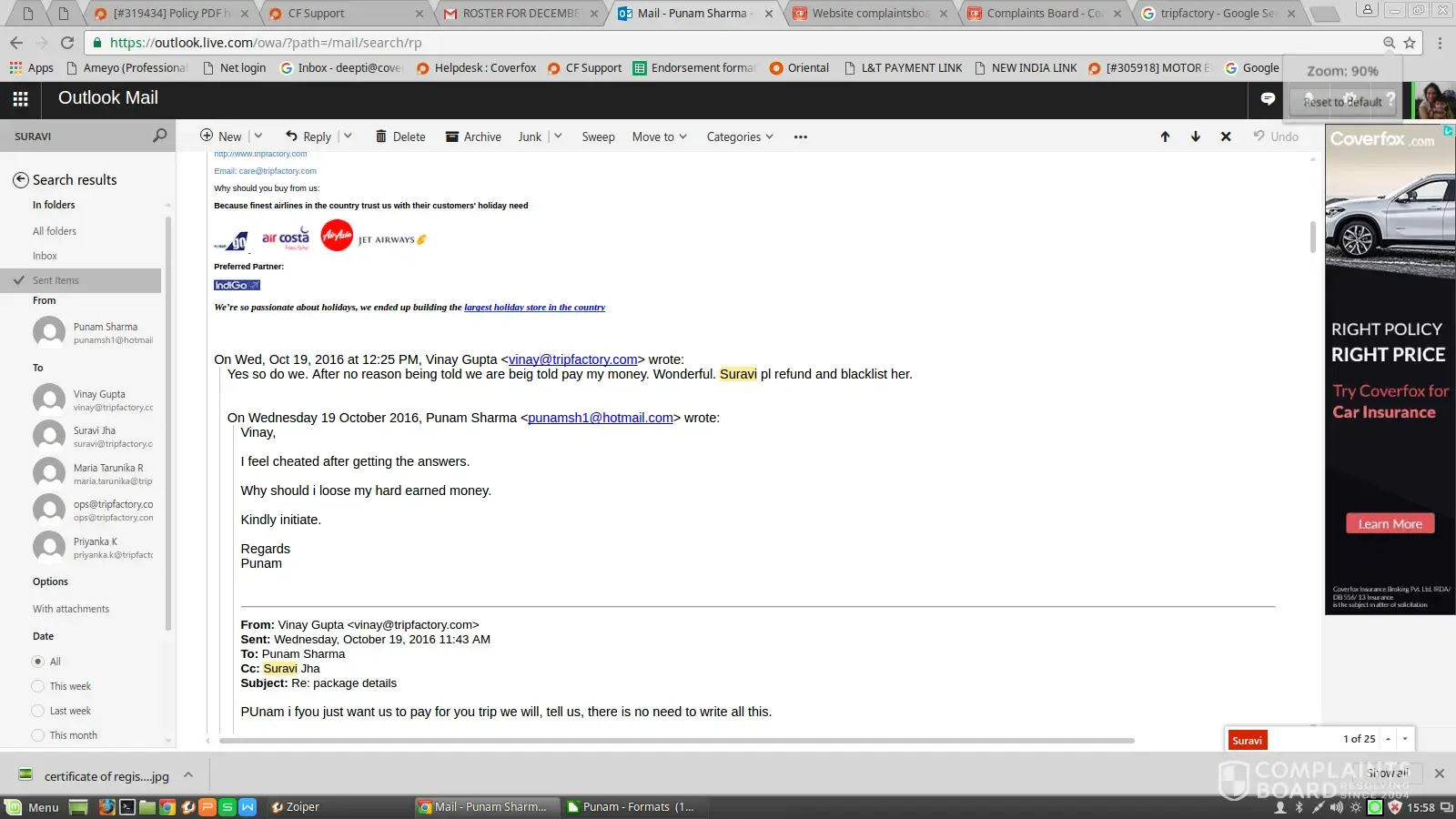Open the Linux Mint Menu

click(x=33, y=807)
